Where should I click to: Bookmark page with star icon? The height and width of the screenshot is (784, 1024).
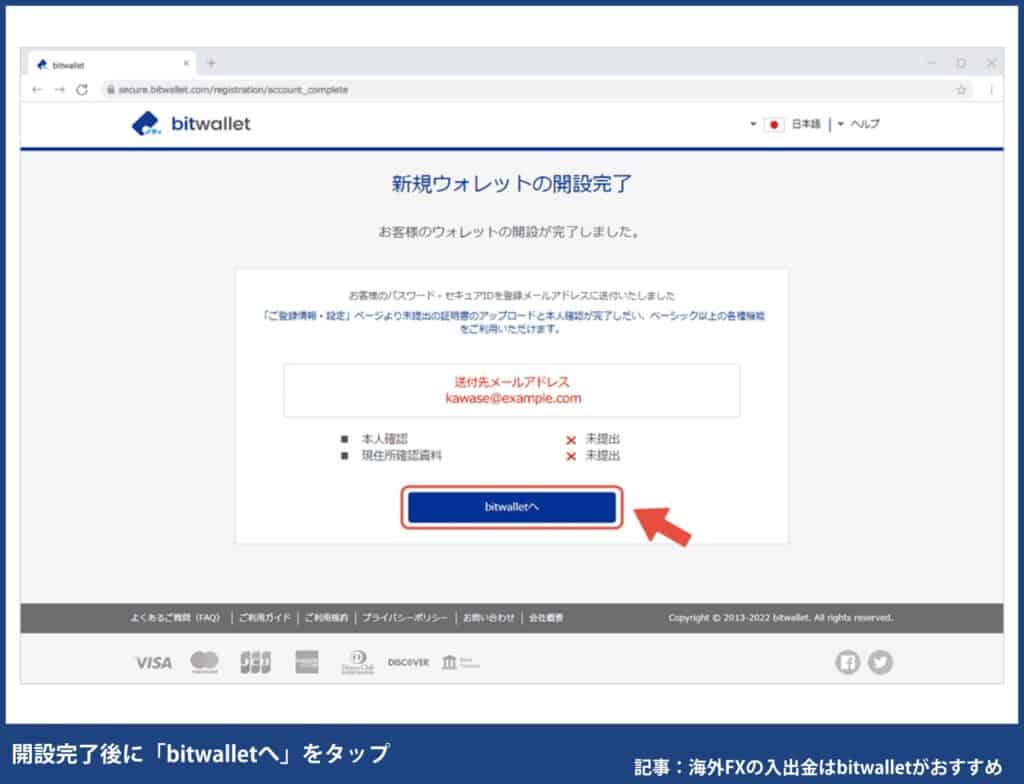click(961, 90)
